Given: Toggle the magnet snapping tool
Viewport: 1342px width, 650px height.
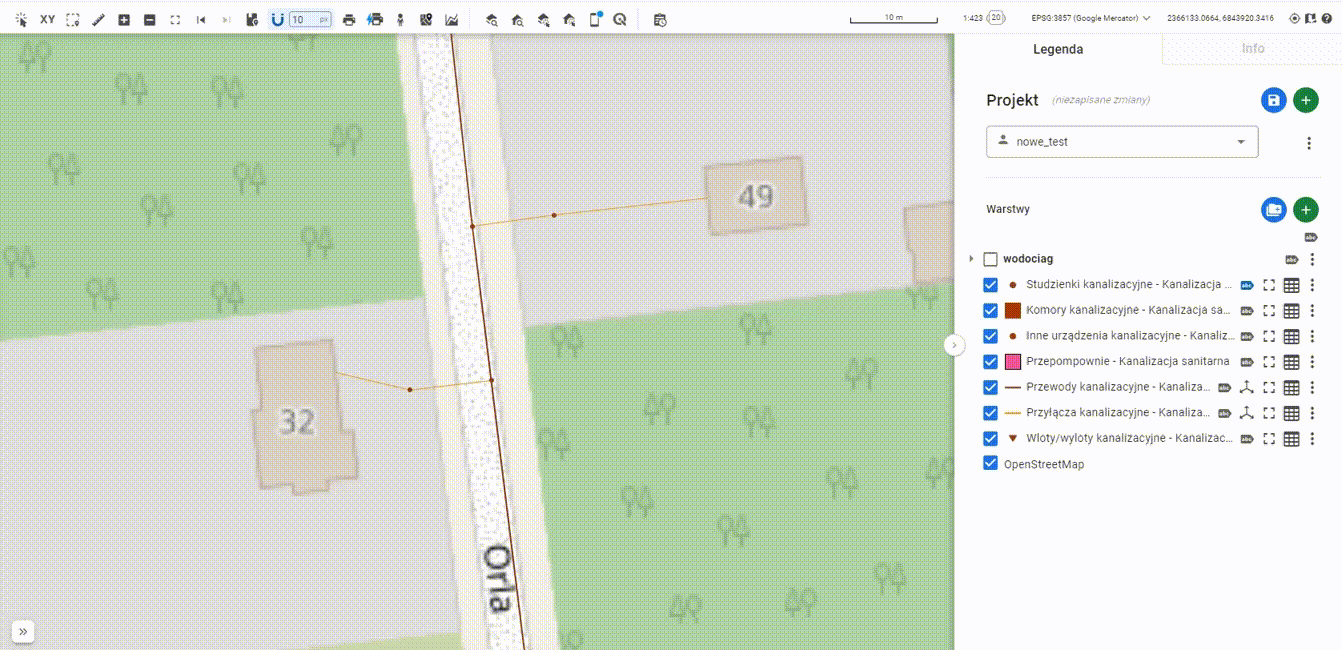Looking at the screenshot, I should click(277, 19).
